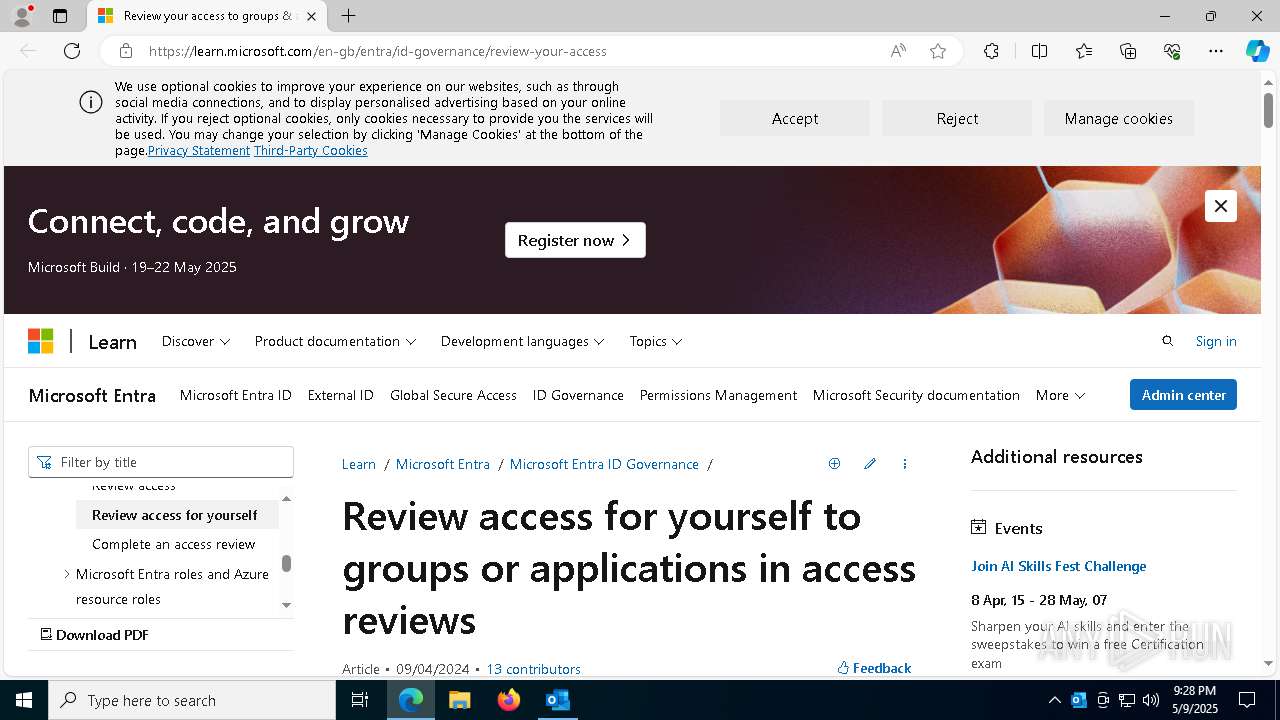Click Microsoft Entra ID Governance breadcrumb
Screen dimensions: 1280x720
[604, 464]
